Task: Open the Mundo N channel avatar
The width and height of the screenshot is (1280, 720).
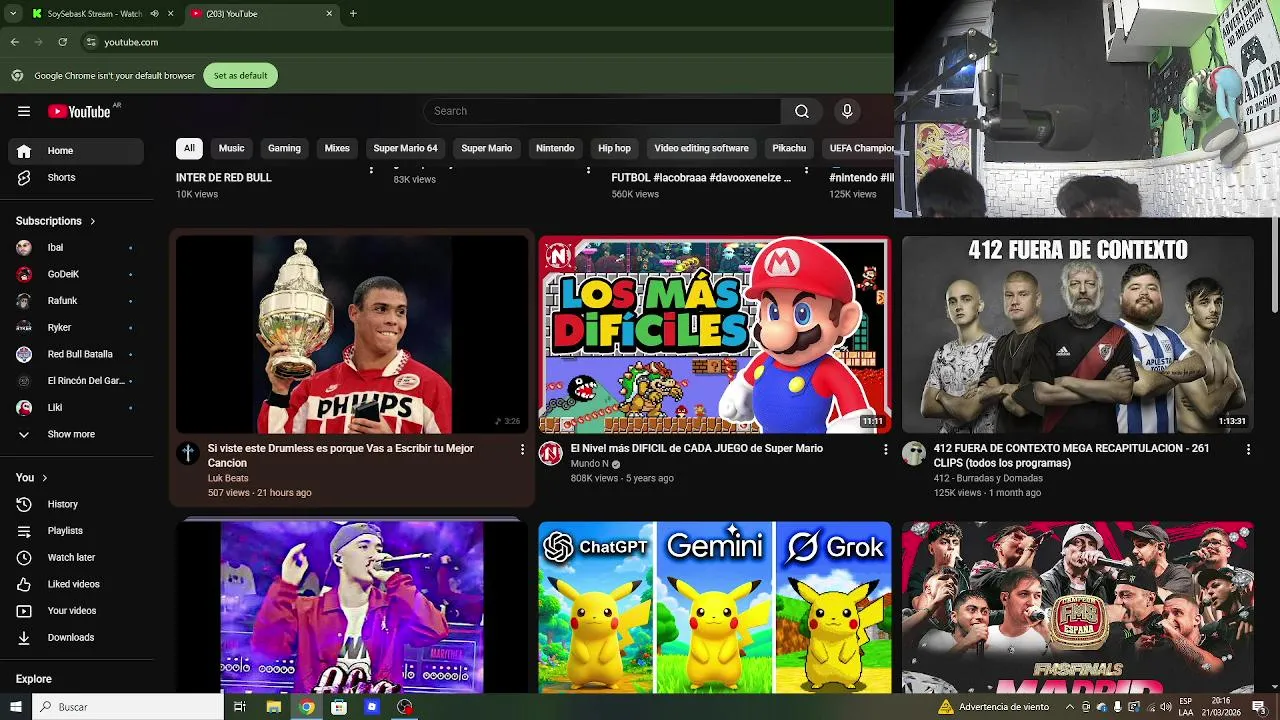Action: (551, 454)
